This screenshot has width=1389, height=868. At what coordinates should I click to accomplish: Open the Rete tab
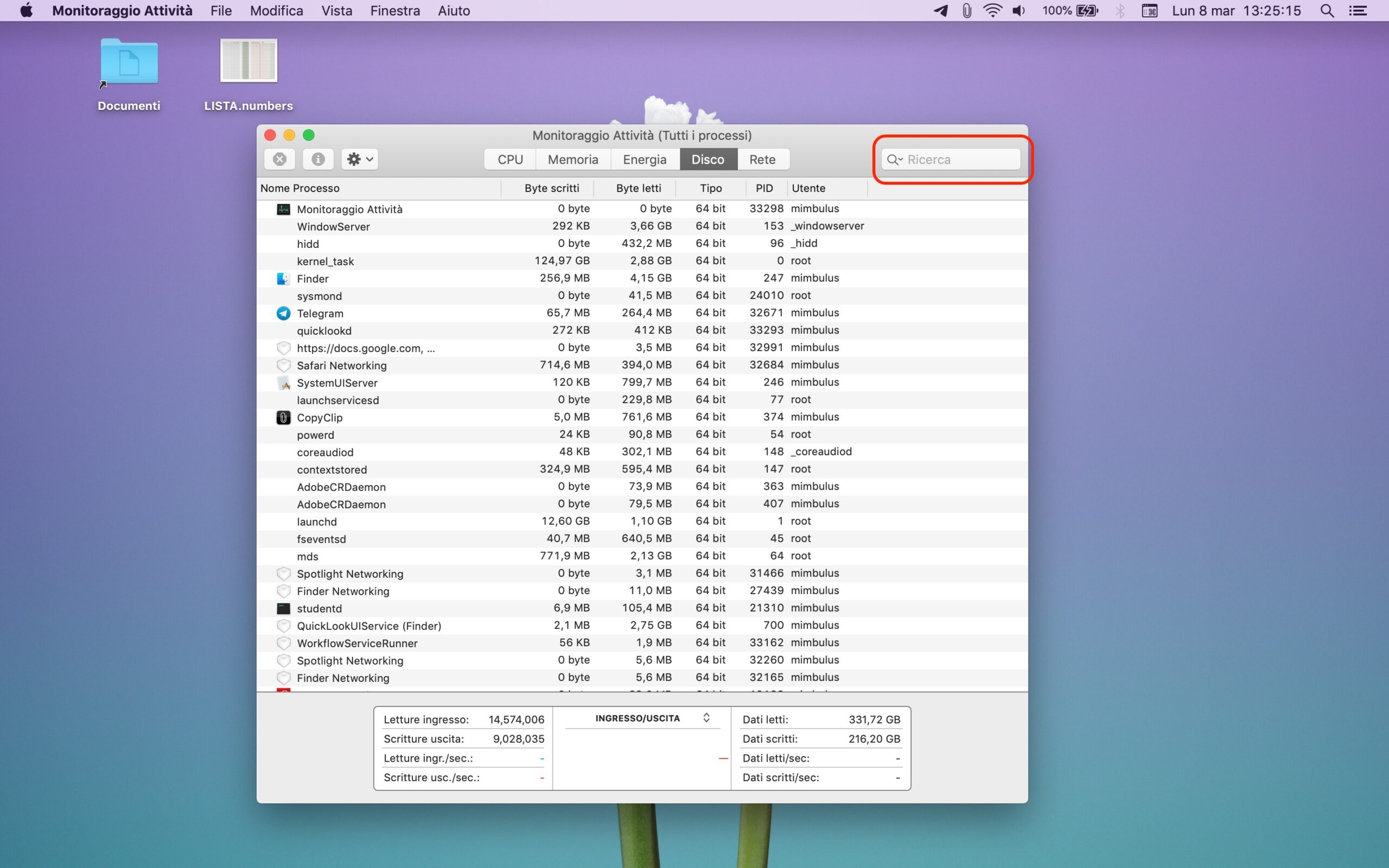(x=762, y=159)
